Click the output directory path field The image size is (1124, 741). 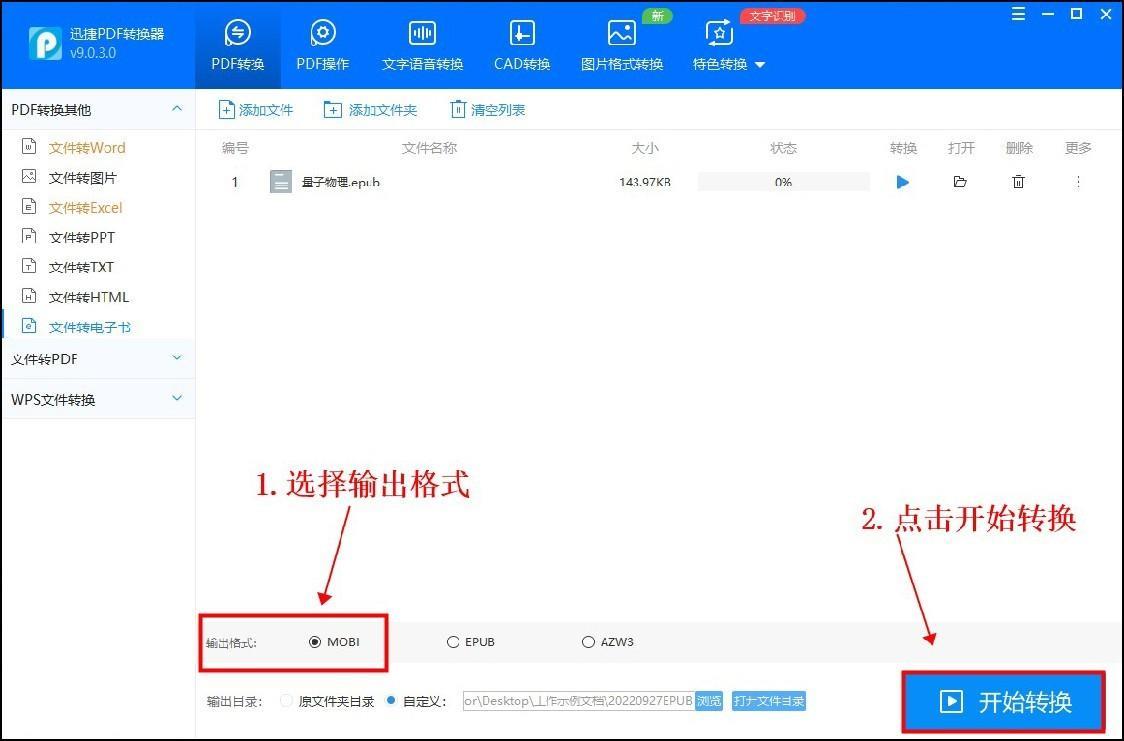577,701
